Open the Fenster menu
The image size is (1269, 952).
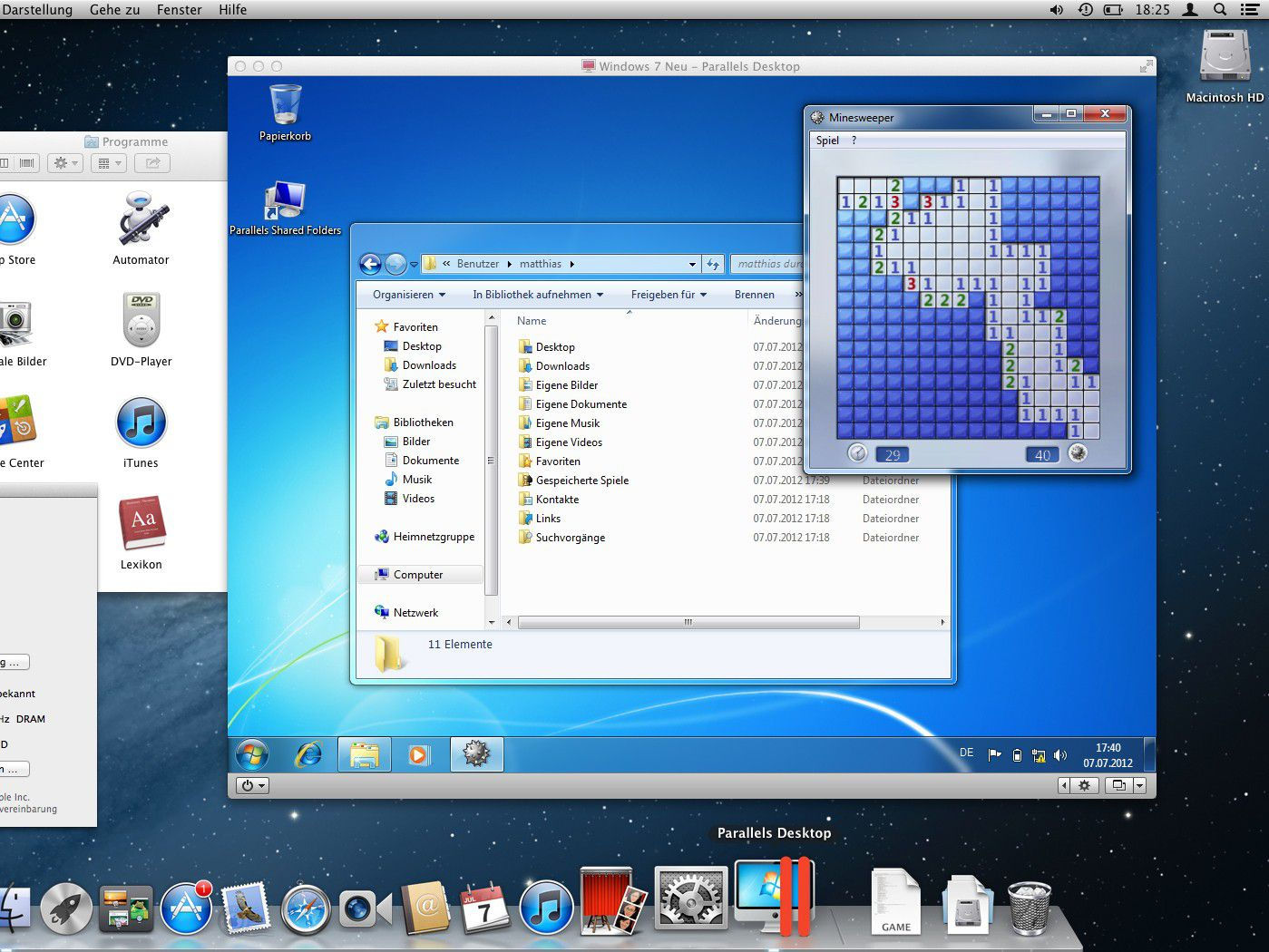point(179,9)
